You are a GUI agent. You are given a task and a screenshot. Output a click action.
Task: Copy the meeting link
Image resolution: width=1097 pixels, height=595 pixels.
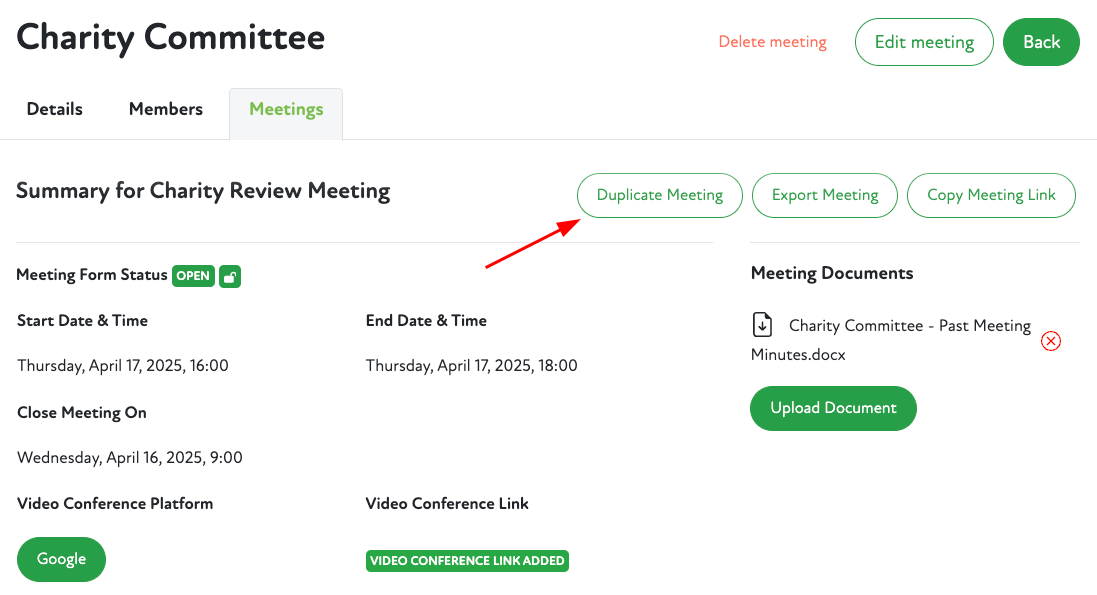click(991, 195)
